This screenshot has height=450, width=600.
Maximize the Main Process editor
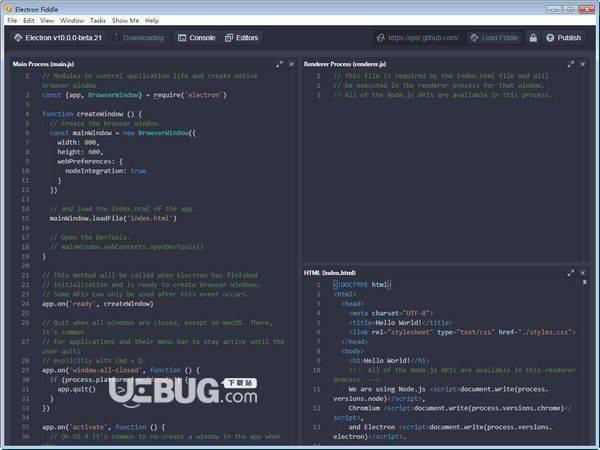279,64
